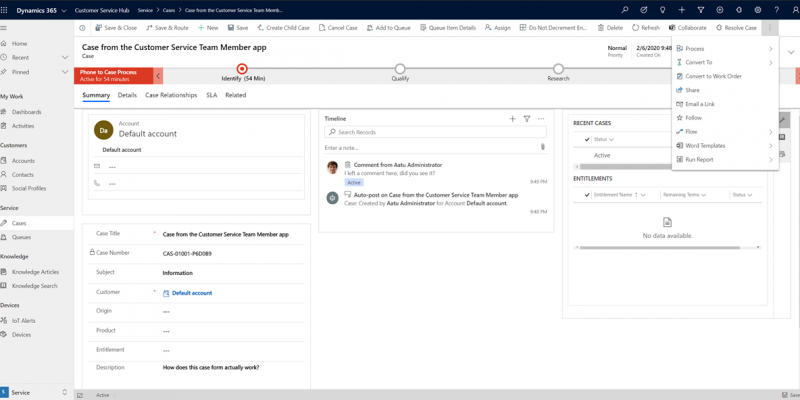Click Cancel Case command
The width and height of the screenshot is (800, 400).
point(338,28)
